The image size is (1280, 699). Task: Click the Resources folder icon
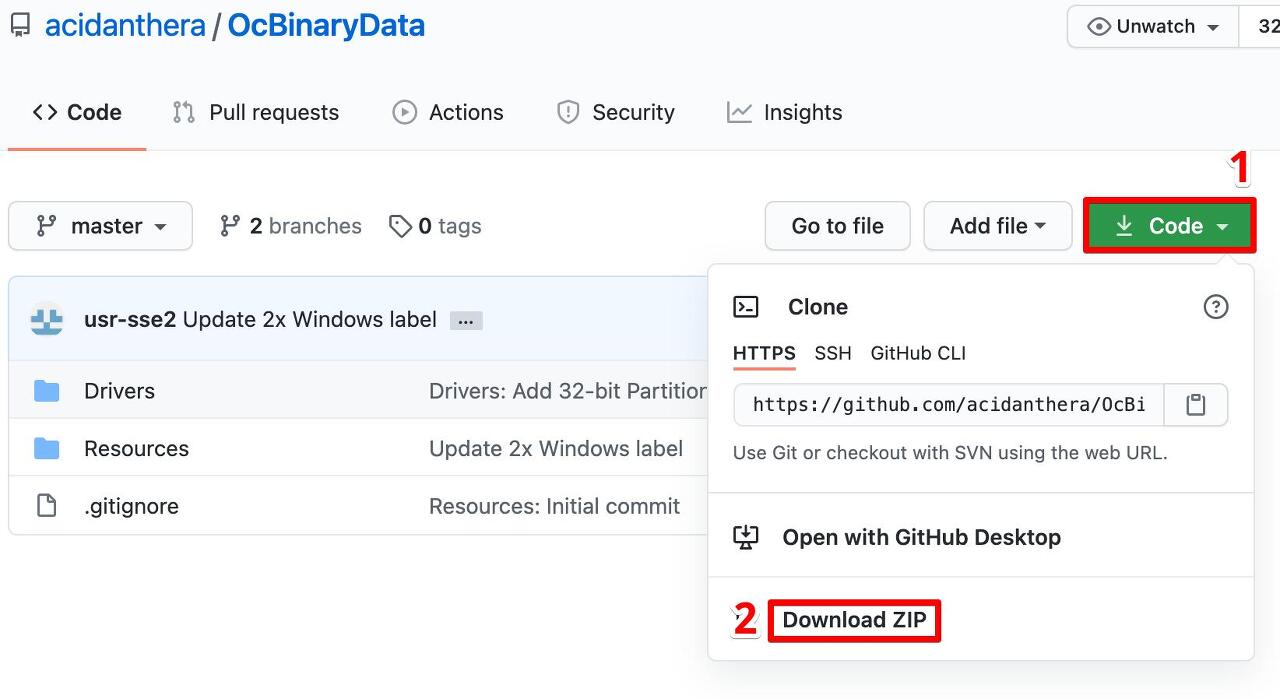tap(47, 449)
